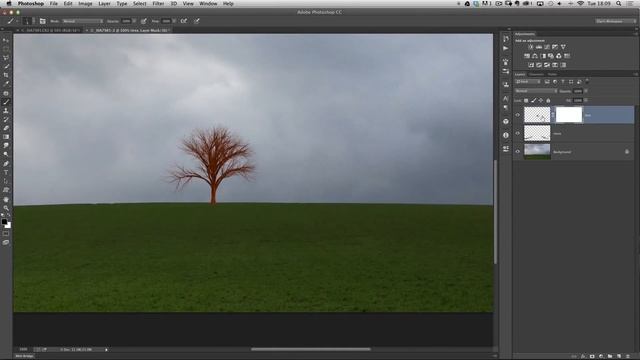Image resolution: width=640 pixels, height=360 pixels.
Task: Select the Rectangular Marquee tool
Action: point(6,49)
